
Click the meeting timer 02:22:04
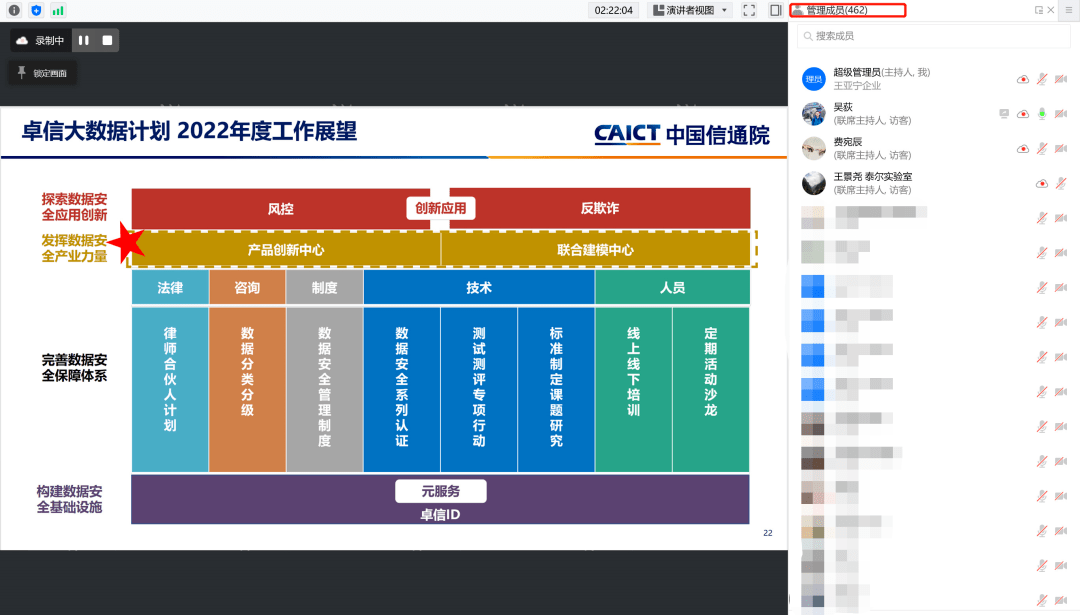(613, 10)
